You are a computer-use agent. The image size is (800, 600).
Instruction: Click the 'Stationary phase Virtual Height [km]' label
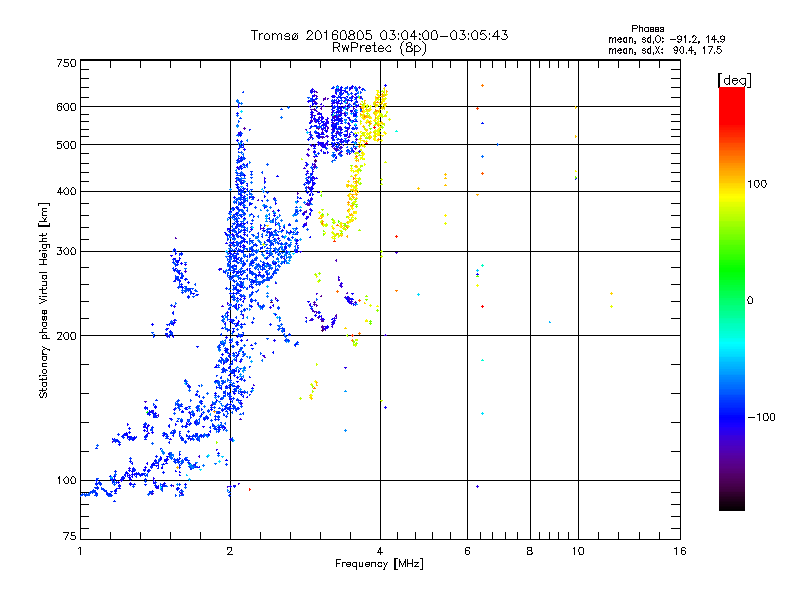tap(44, 300)
